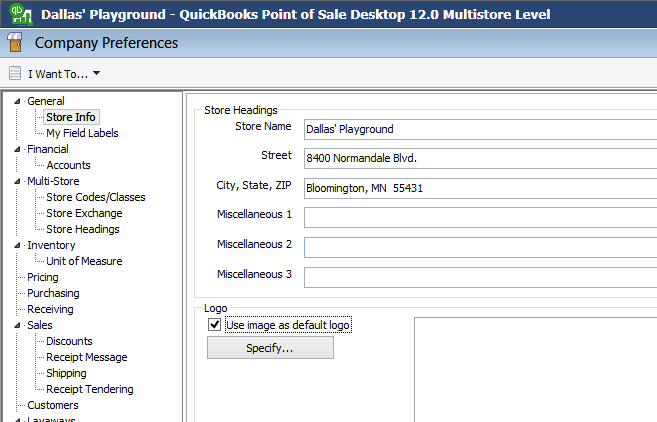
Task: Open My Field Labels preferences
Action: [82, 133]
